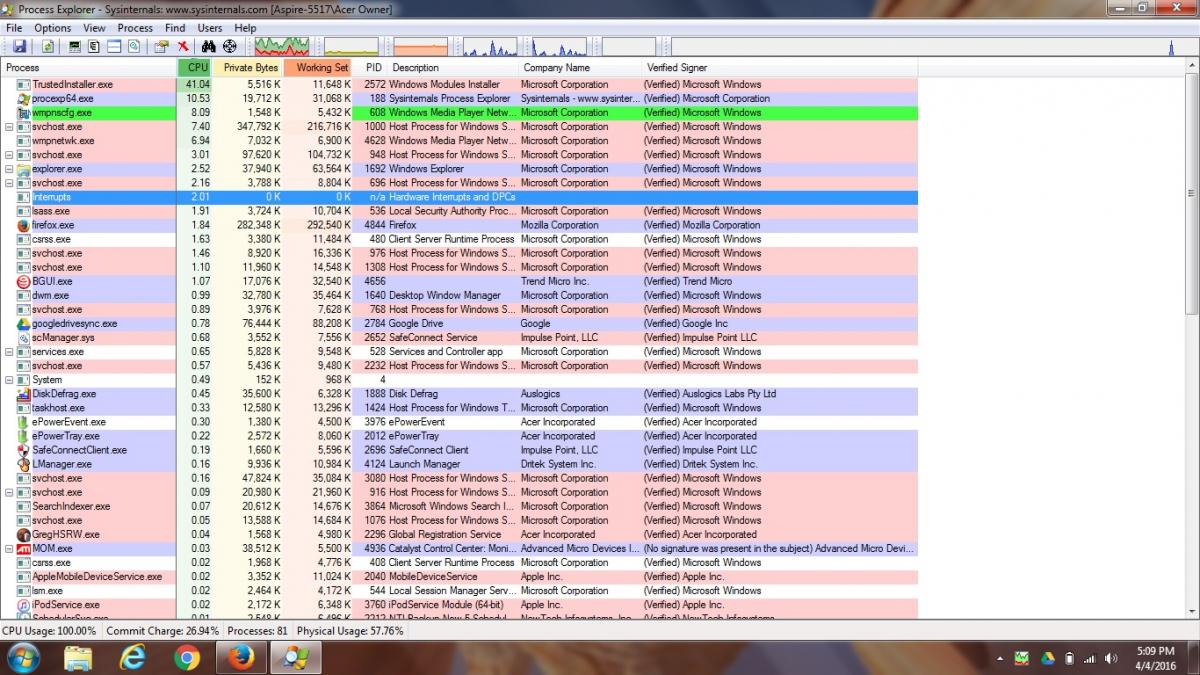
Task: Collapse the explorer.exe tree node
Action: [x=10, y=169]
